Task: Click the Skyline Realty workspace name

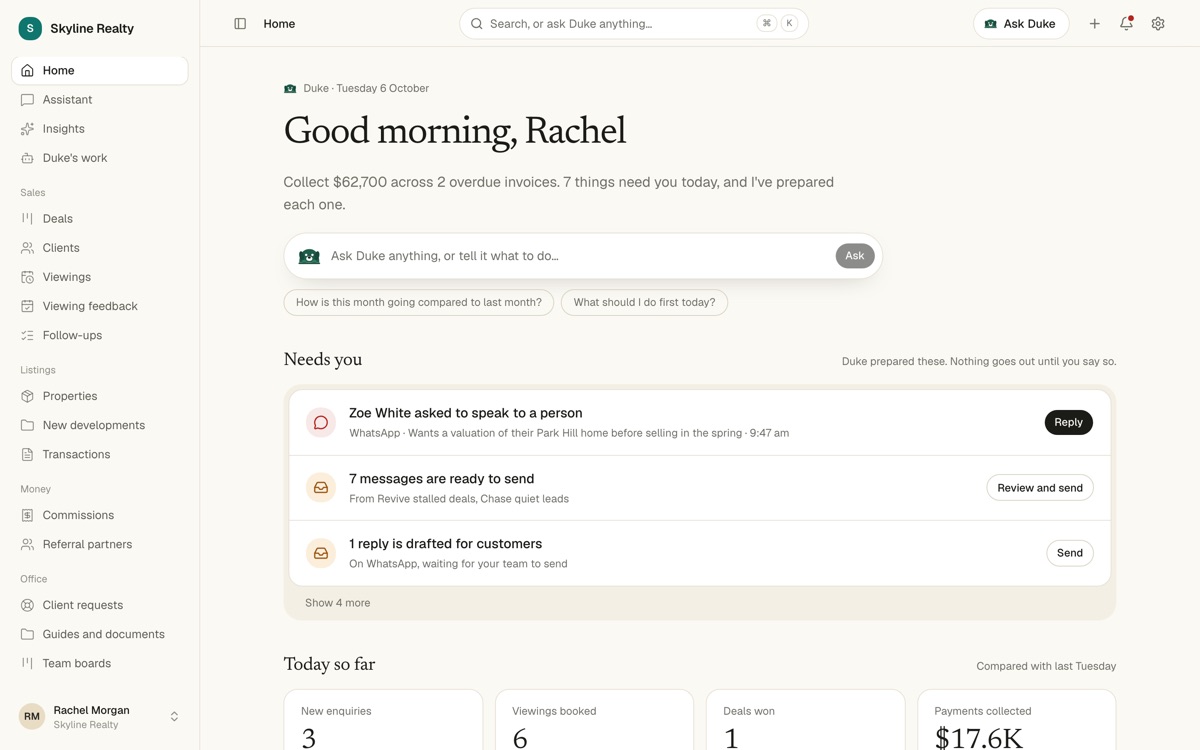Action: pyautogui.click(x=92, y=29)
